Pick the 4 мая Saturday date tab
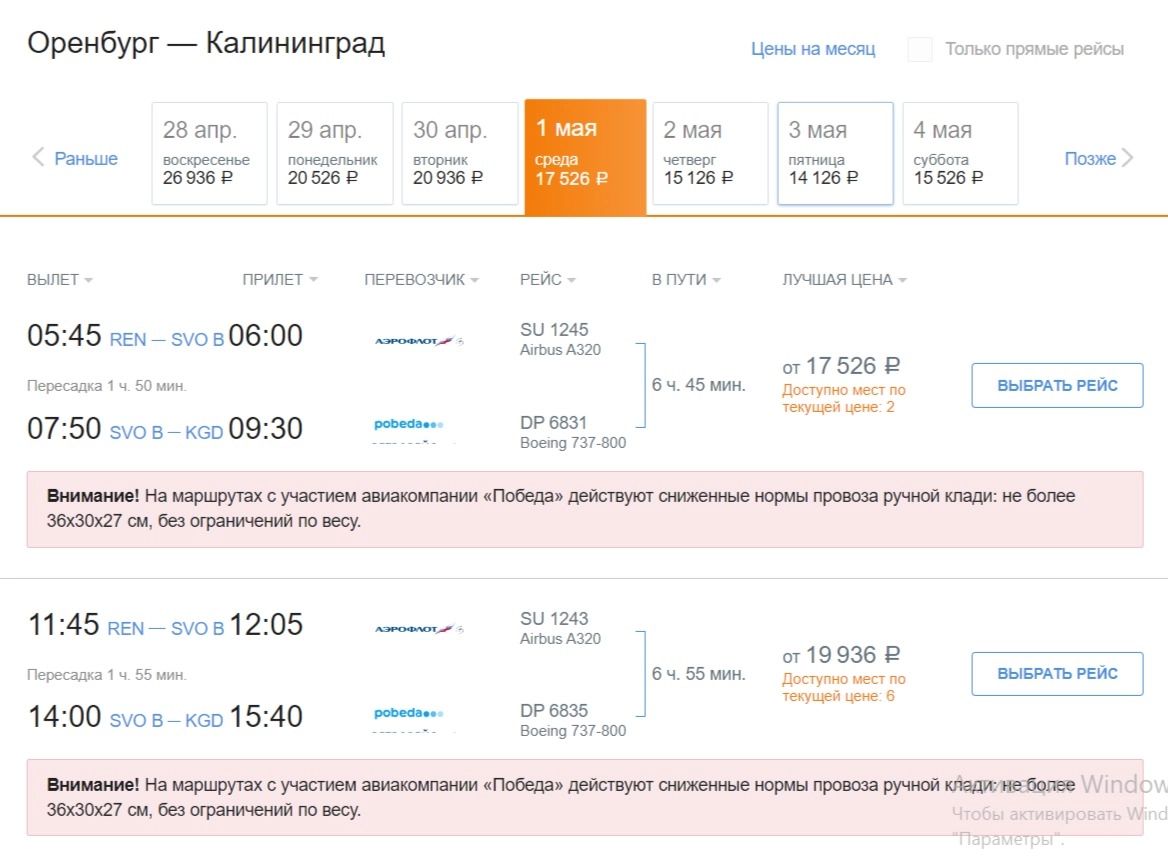The image size is (1168, 864). tap(960, 153)
